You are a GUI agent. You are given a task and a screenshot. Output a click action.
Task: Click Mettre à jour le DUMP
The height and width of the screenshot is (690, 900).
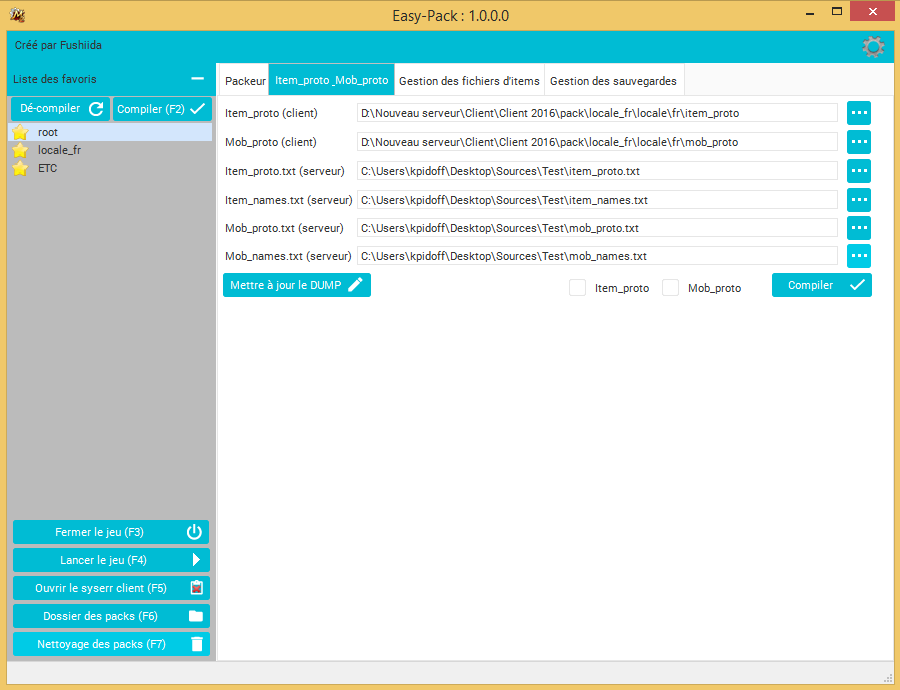pyautogui.click(x=297, y=285)
